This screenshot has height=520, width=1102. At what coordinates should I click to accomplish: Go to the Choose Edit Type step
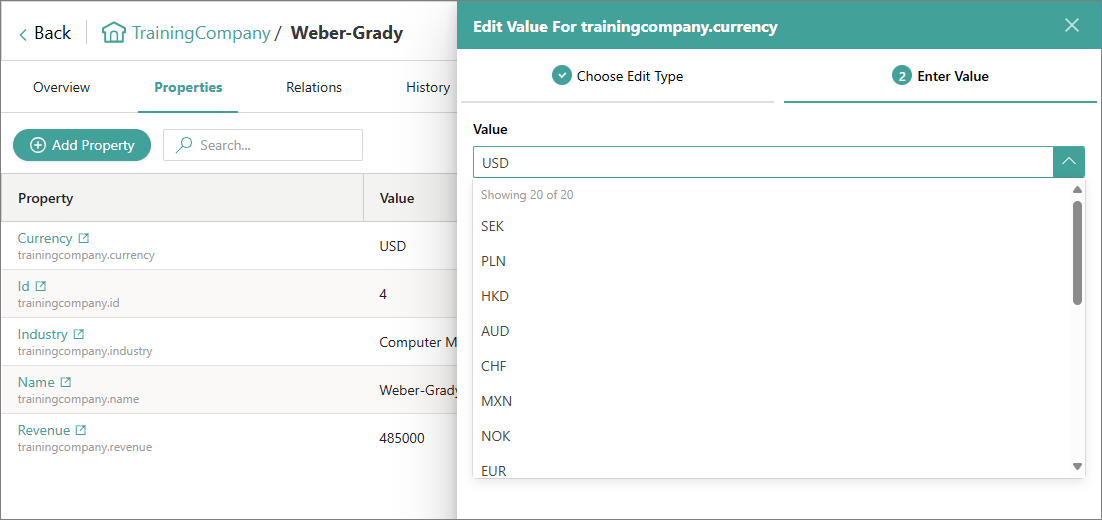coord(618,76)
